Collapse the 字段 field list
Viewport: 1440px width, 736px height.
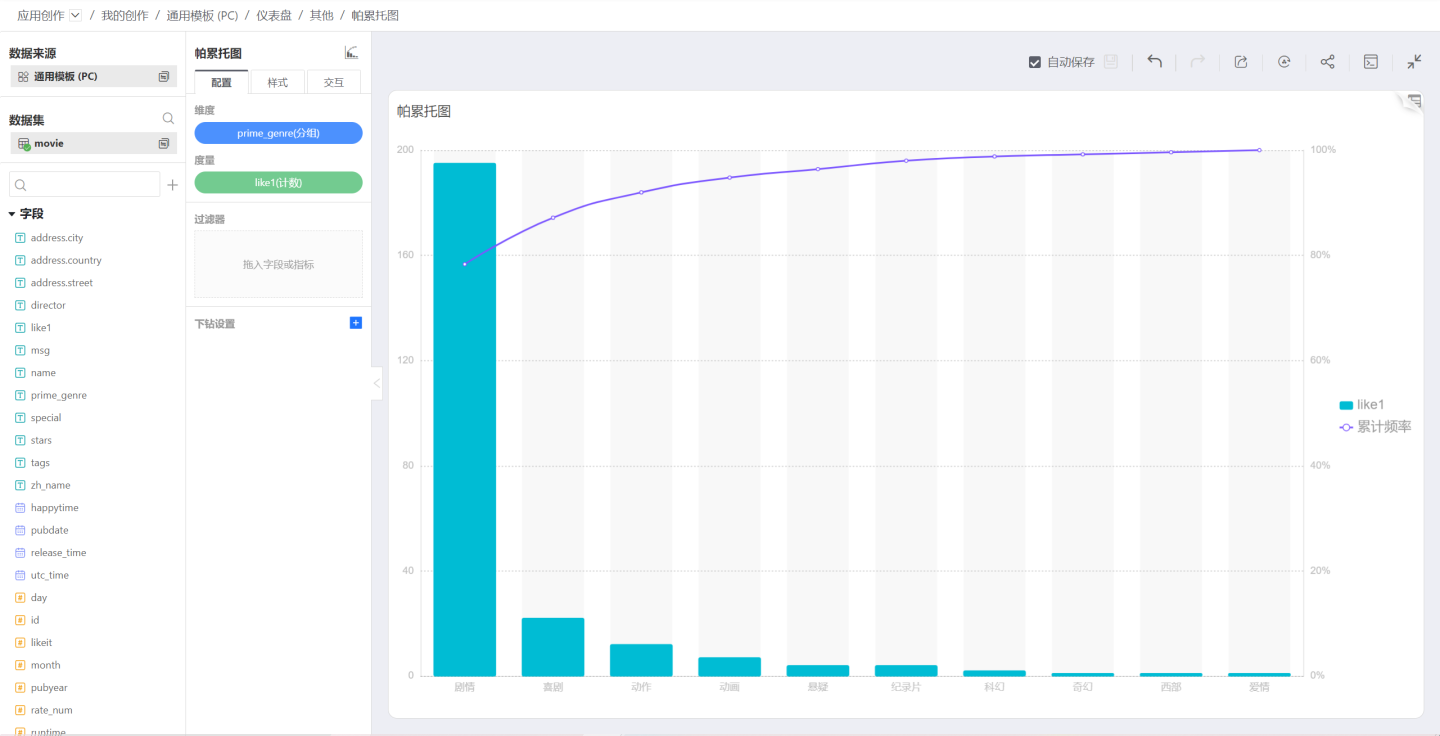pos(12,214)
